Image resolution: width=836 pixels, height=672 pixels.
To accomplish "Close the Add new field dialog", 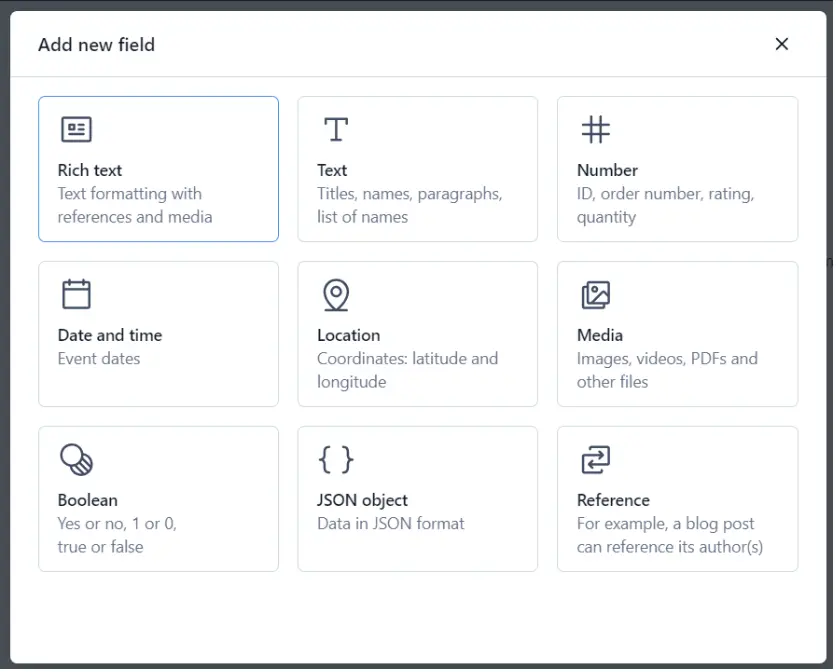I will coord(781,44).
